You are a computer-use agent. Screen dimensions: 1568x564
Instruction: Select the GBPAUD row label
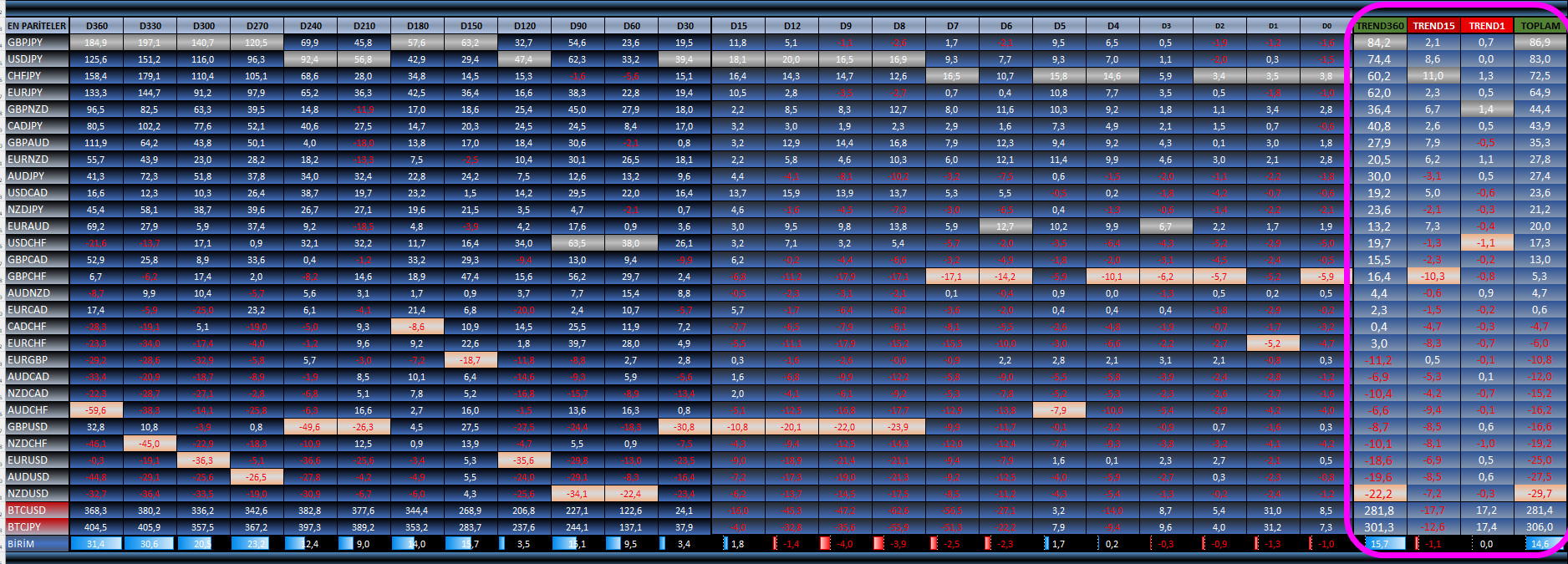[36, 143]
